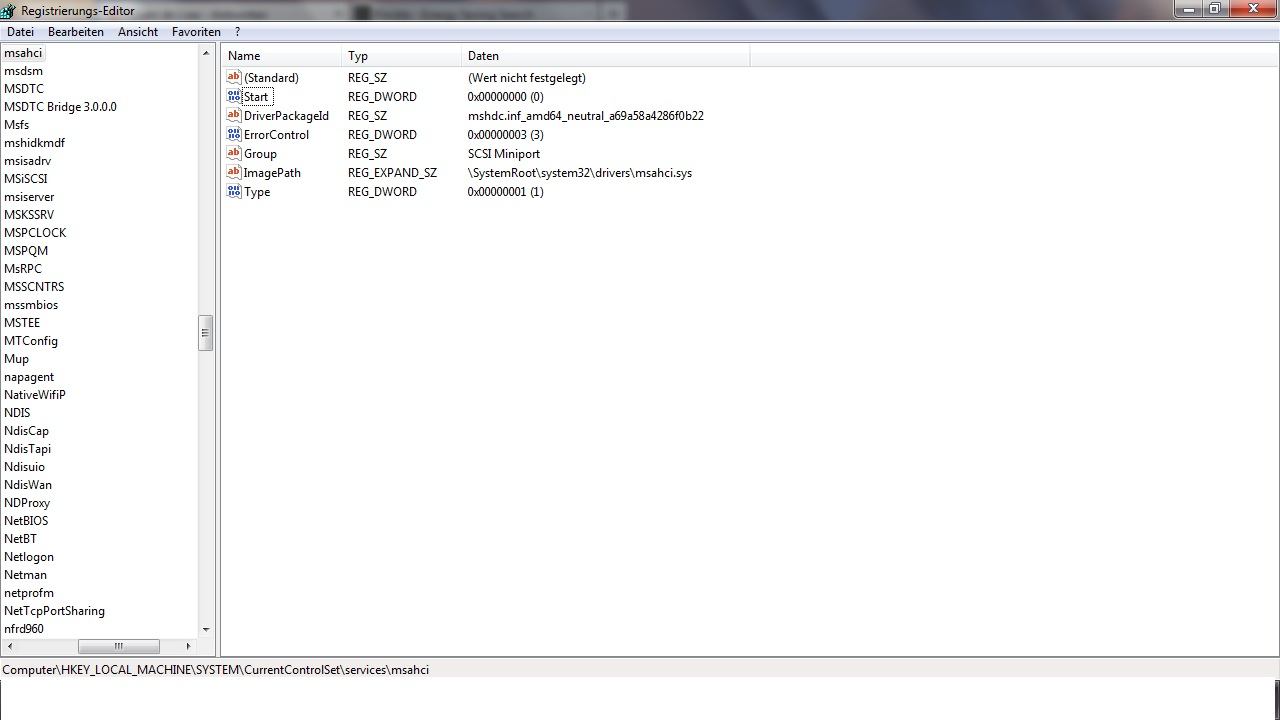Select the msahci key in the tree
Screen dimensions: 1280x720
click(x=23, y=52)
